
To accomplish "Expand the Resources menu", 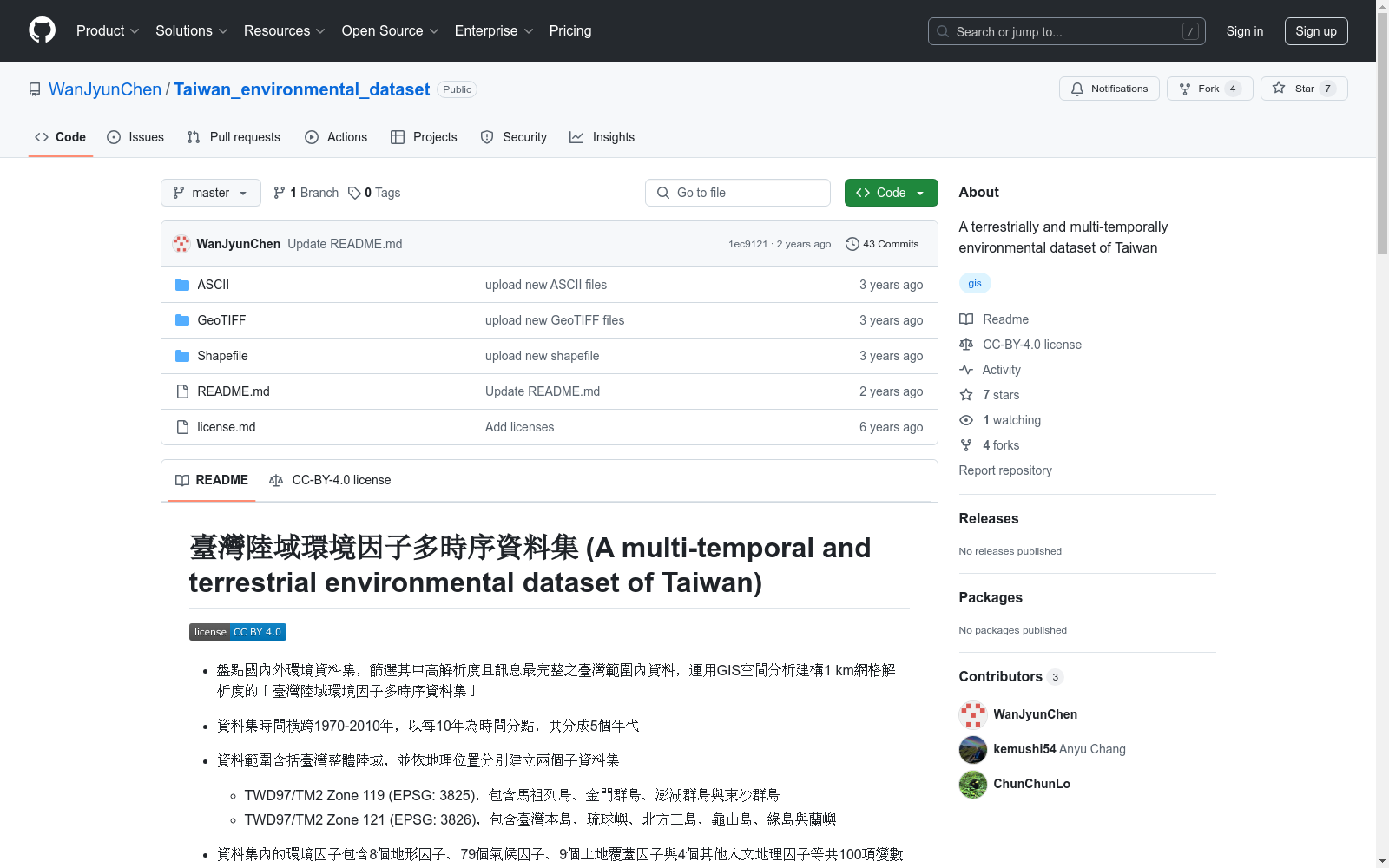I will 285,31.
